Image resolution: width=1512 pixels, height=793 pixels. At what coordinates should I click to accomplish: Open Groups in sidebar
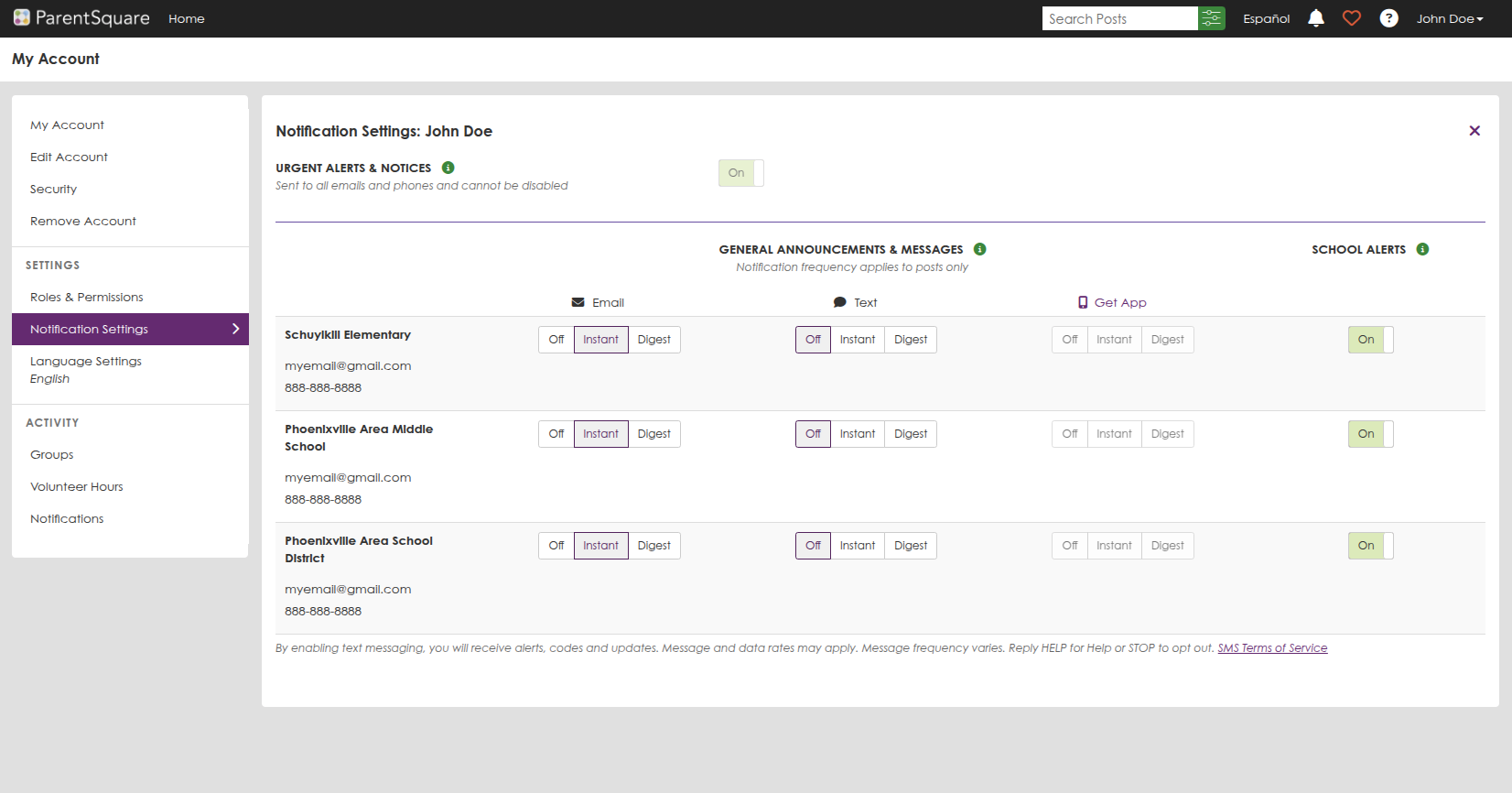(51, 454)
